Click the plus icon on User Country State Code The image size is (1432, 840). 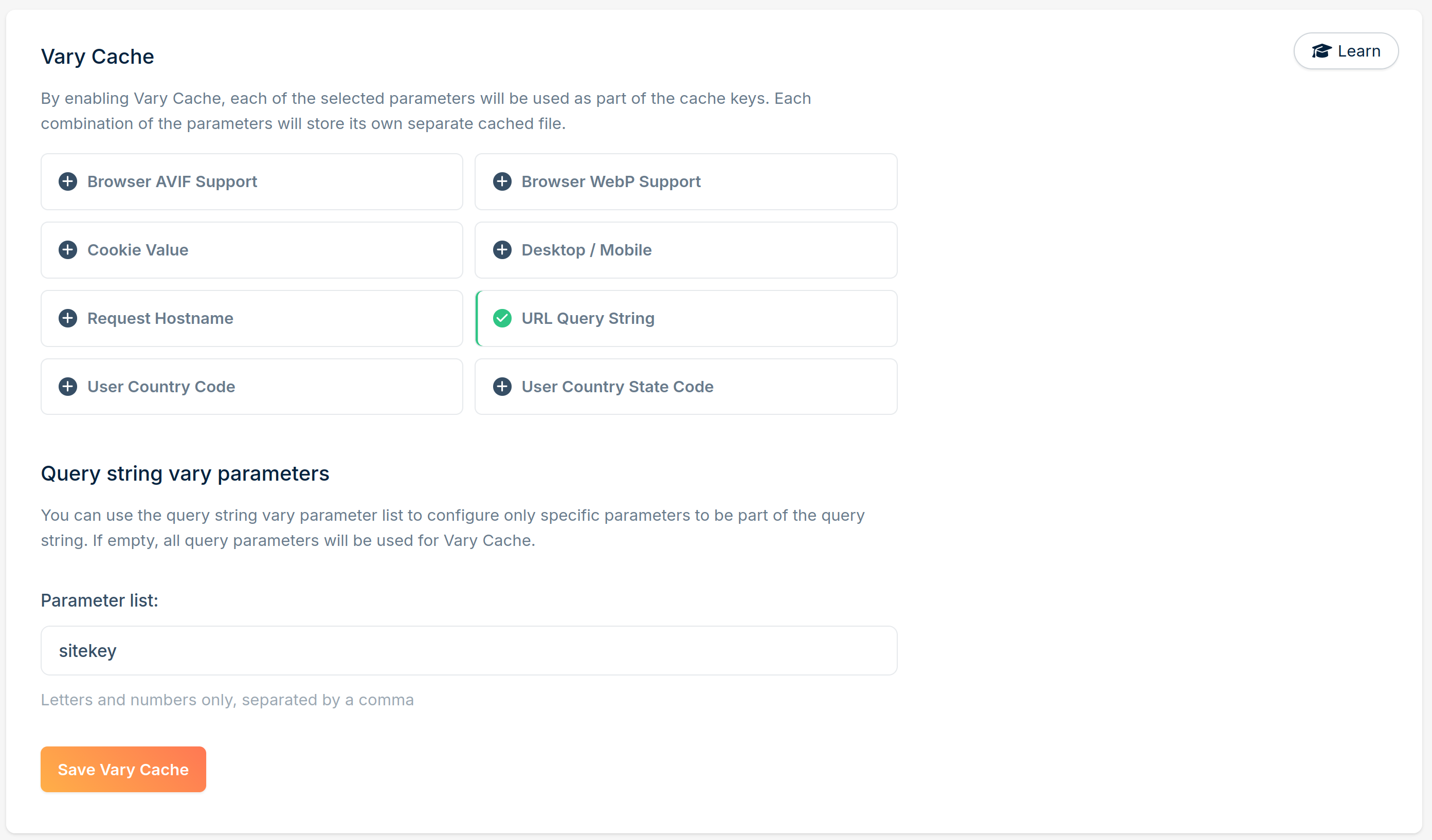502,386
